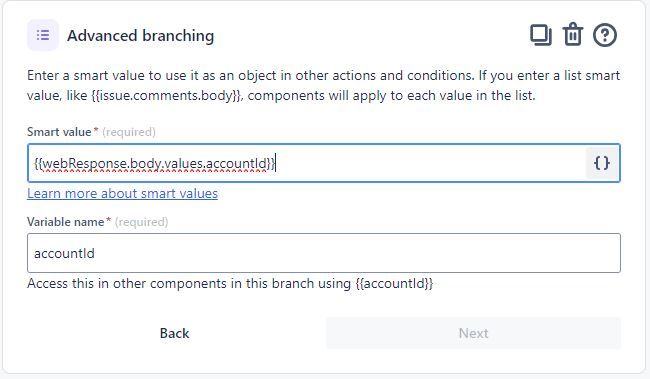Select the Advanced branching heading text

(x=141, y=36)
